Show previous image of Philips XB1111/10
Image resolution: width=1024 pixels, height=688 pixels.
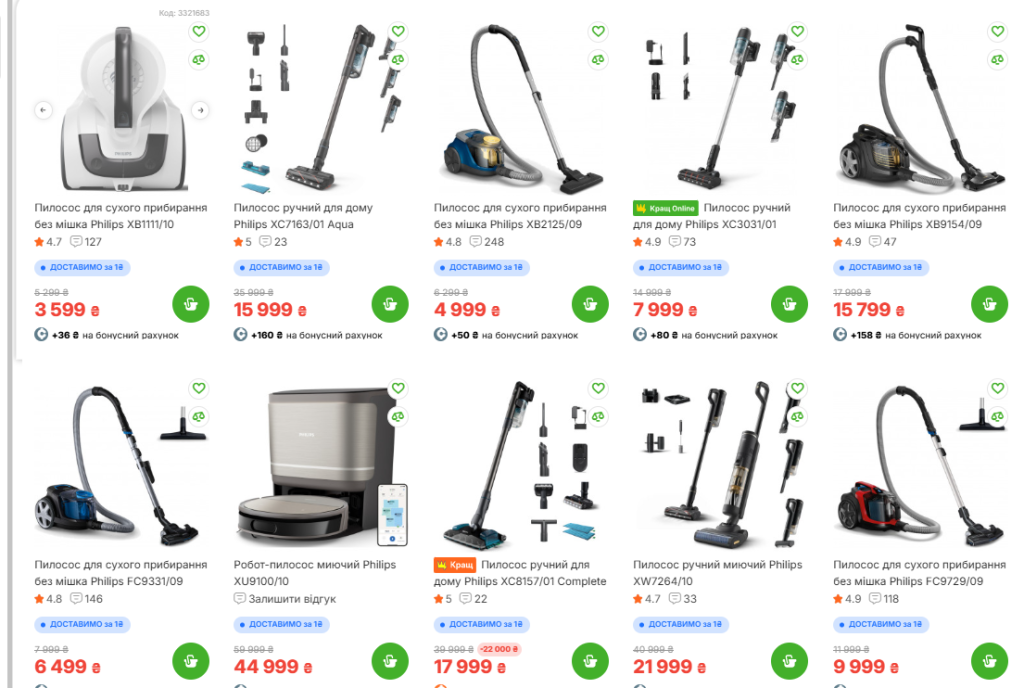43,110
